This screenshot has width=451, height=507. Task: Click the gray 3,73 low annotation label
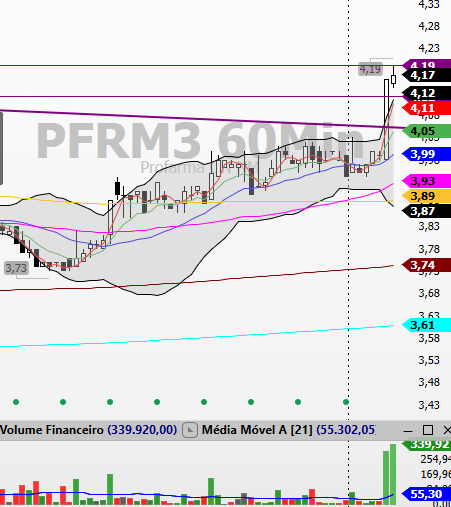(16, 268)
